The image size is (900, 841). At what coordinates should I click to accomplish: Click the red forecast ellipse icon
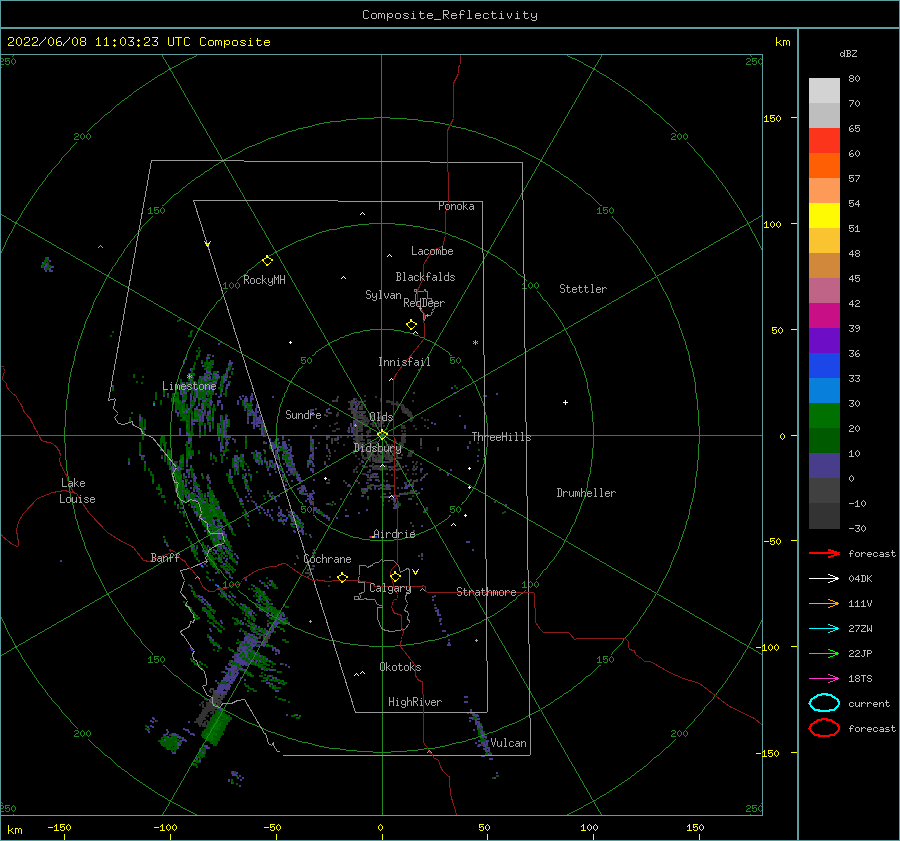pos(824,728)
